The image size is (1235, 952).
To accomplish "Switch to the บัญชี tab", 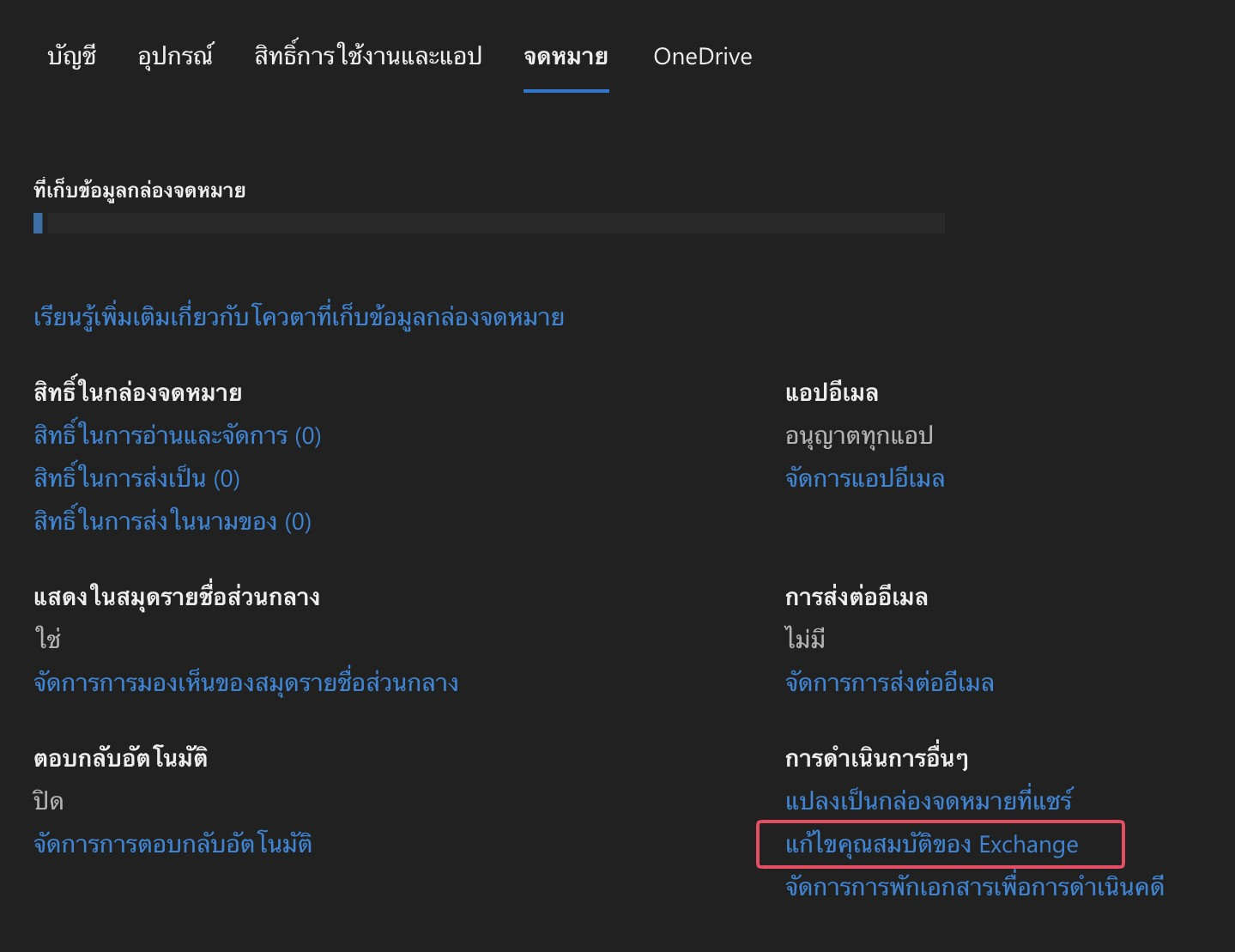I will (x=72, y=57).
